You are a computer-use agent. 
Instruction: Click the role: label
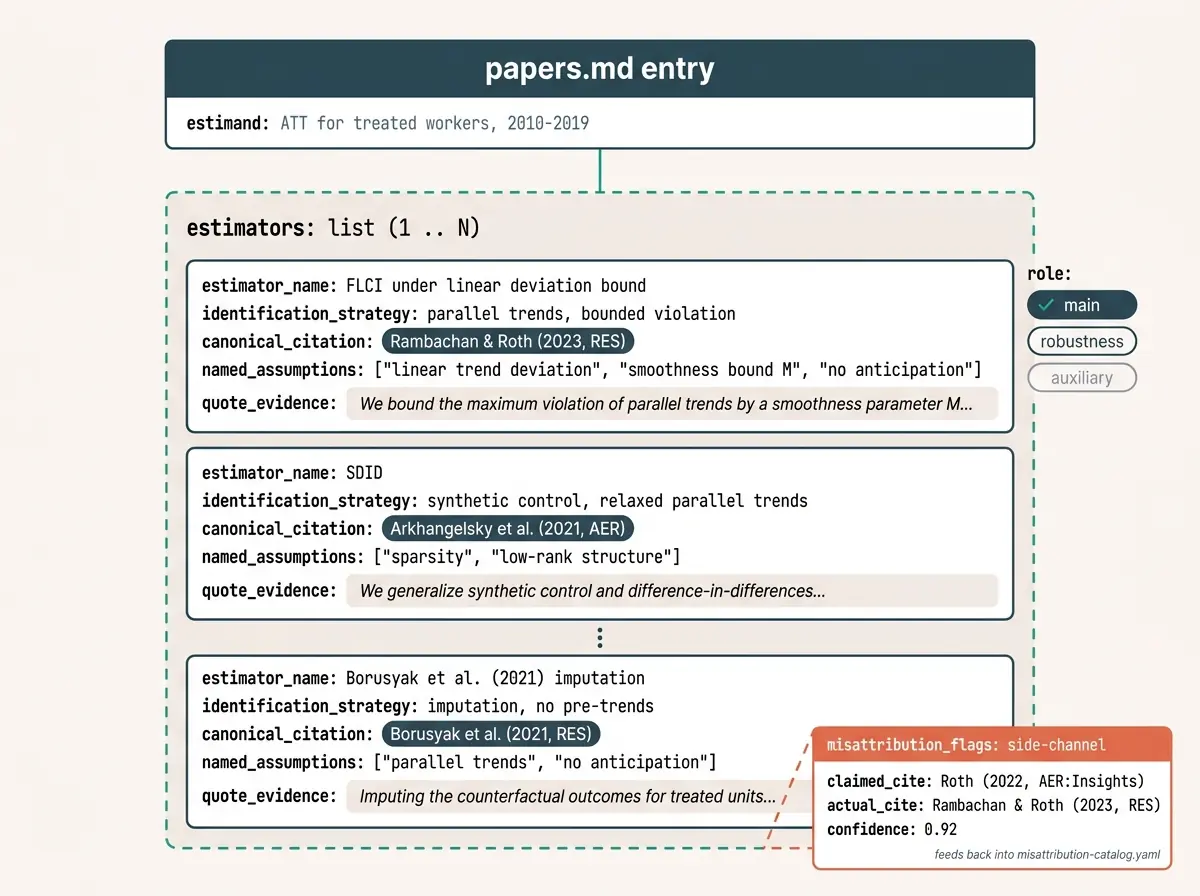pyautogui.click(x=1049, y=273)
